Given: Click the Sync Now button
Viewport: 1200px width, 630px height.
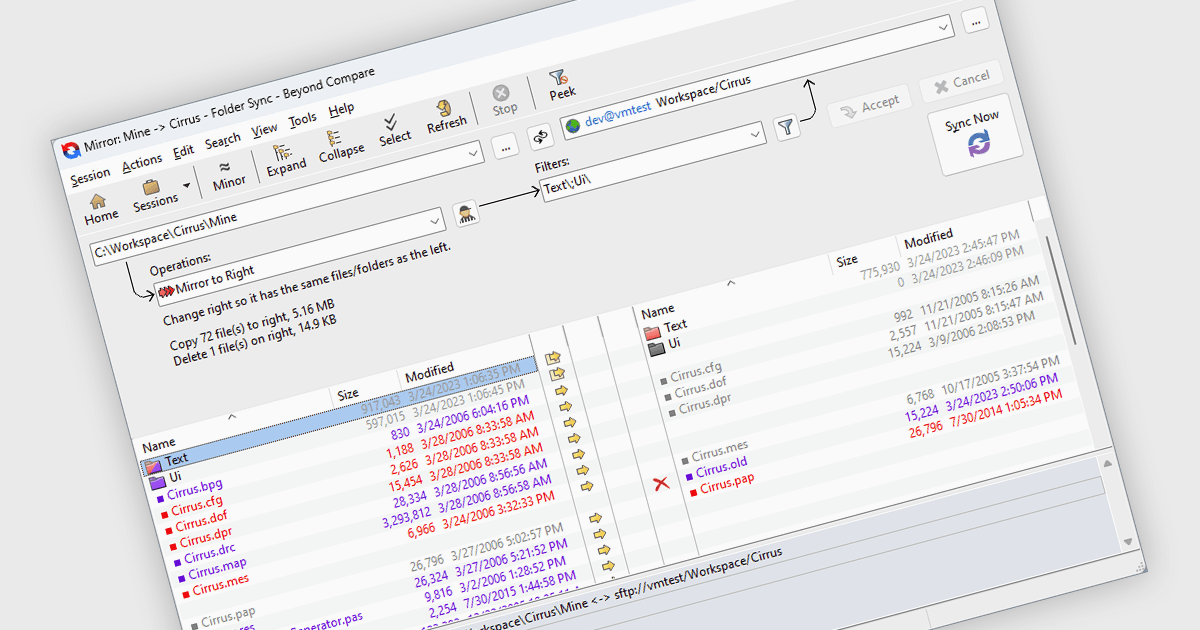Looking at the screenshot, I should (x=975, y=136).
